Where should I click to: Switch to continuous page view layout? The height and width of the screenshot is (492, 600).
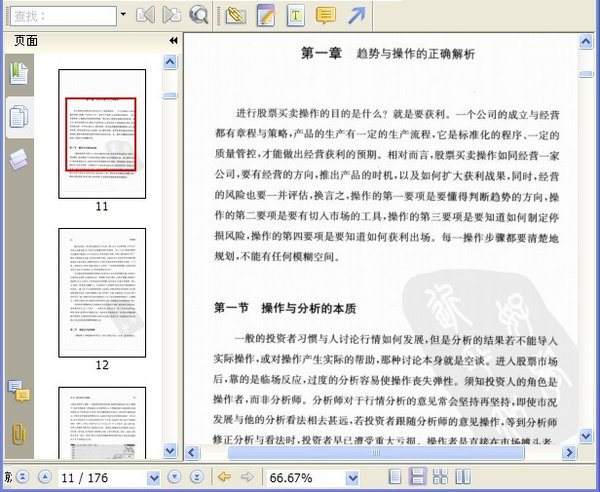pos(420,477)
